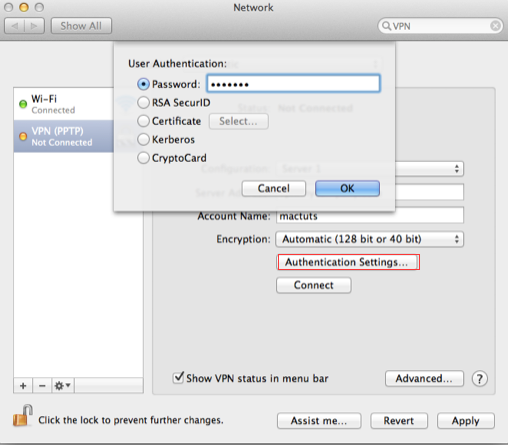
Task: Open the gear action menu below service list
Action: pos(63,386)
